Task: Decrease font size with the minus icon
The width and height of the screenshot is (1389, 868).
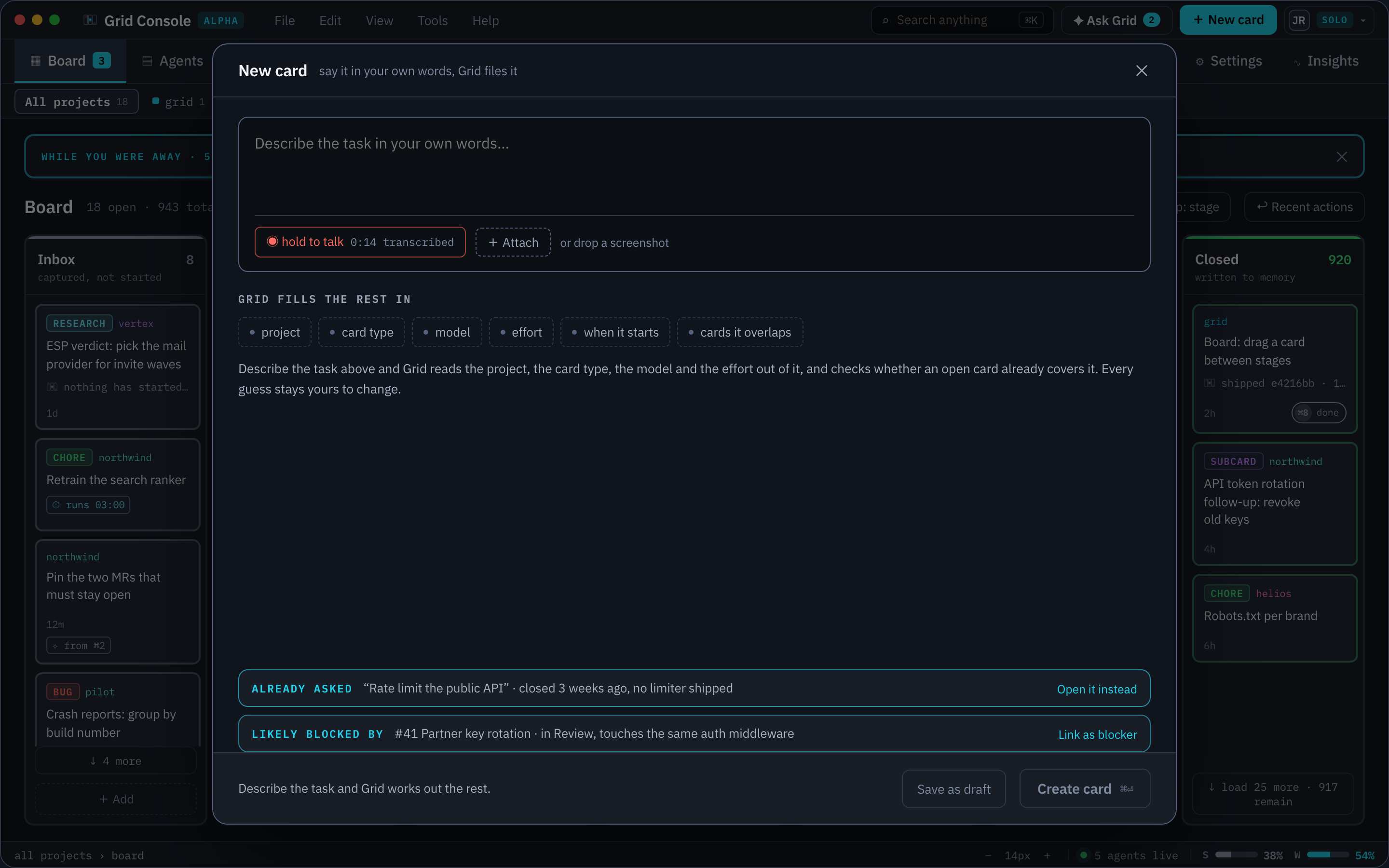Action: point(988,855)
